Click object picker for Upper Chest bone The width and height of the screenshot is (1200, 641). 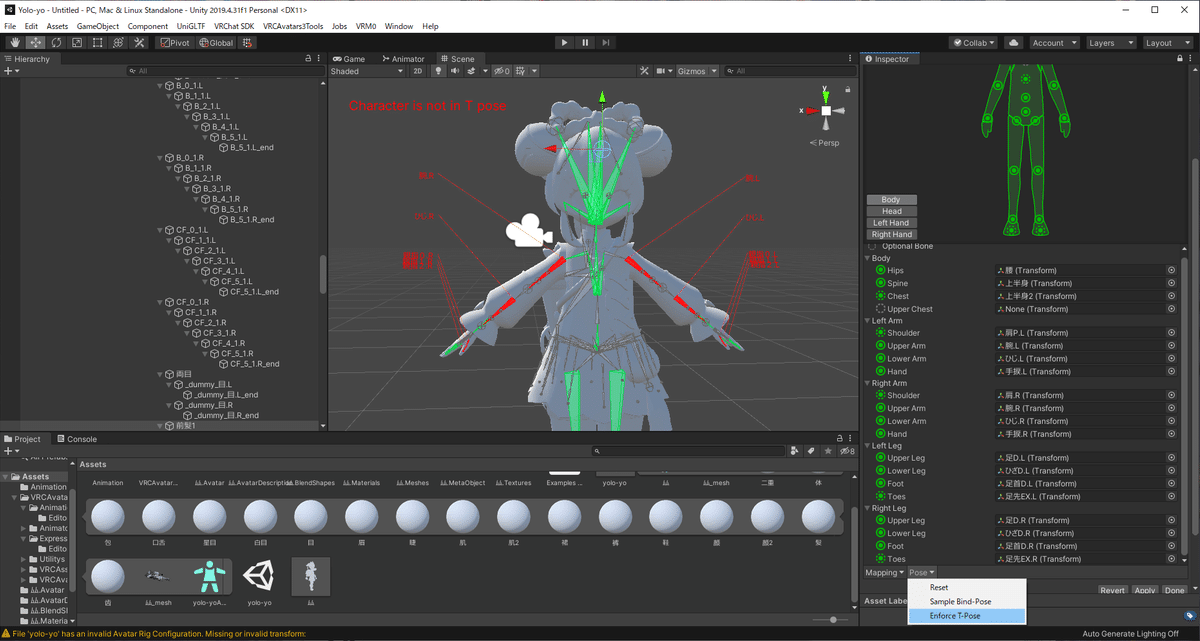pos(1171,309)
